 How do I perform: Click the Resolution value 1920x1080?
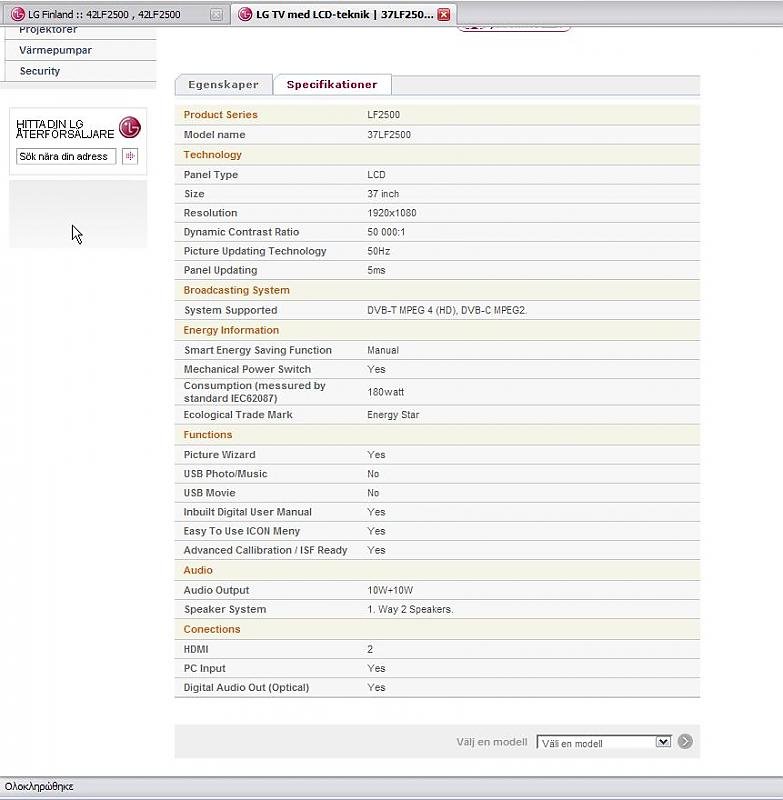(x=392, y=213)
